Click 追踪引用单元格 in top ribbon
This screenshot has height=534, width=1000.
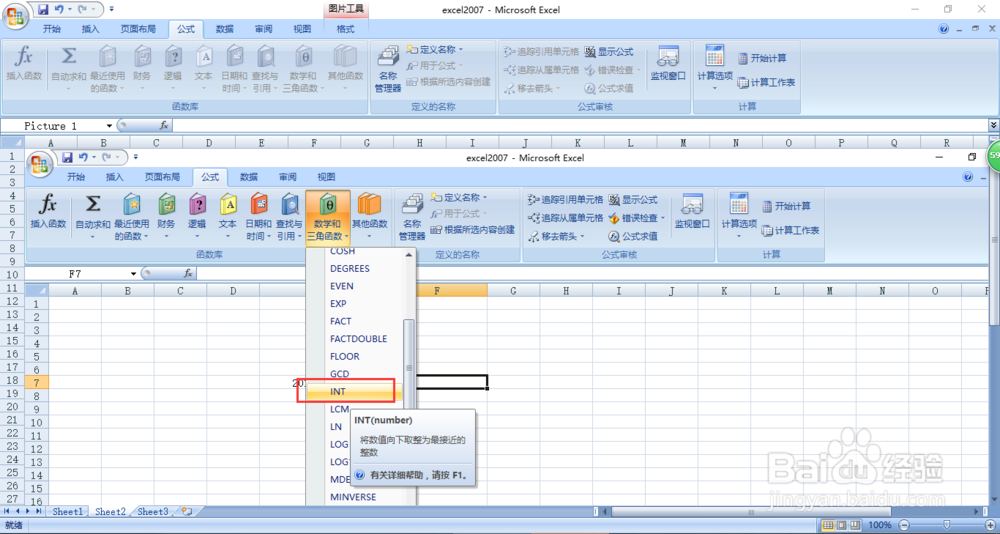pyautogui.click(x=541, y=52)
